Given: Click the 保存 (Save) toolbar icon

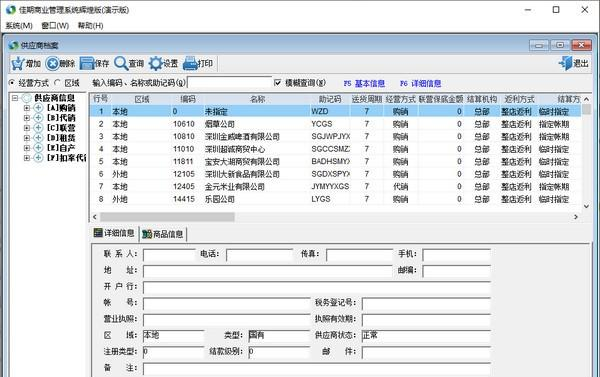Looking at the screenshot, I should click(87, 64).
